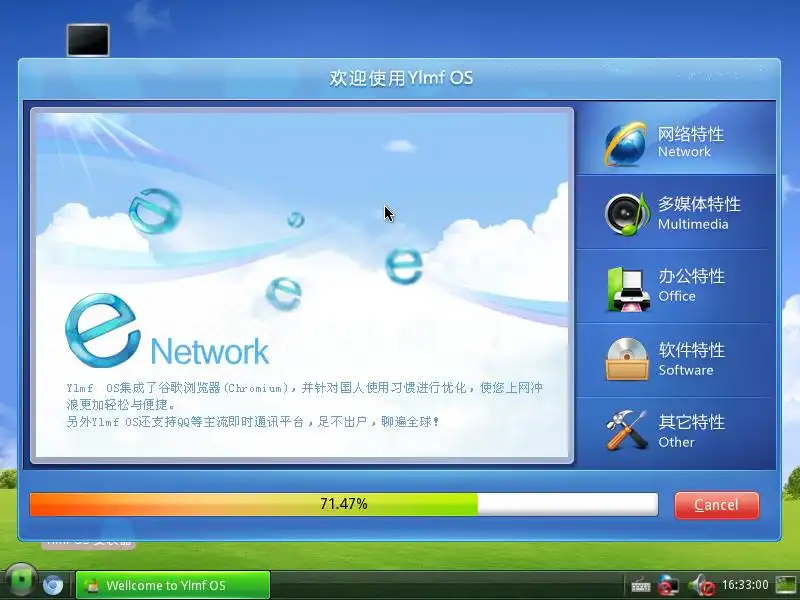The image size is (800, 600).
Task: Click the 欢迎使用Ylmf OS title bar
Action: tap(401, 78)
